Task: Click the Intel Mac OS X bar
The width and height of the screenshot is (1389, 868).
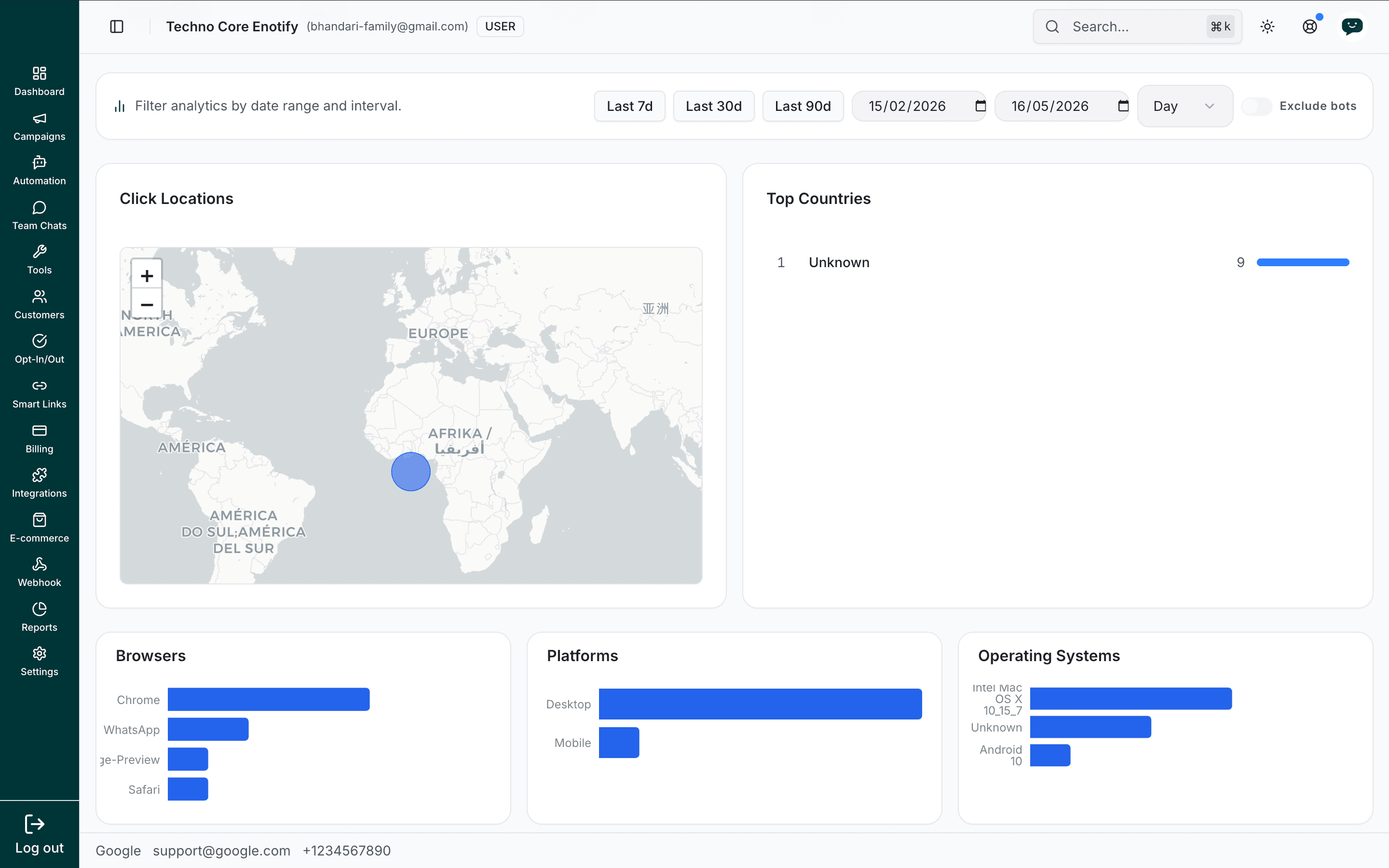Action: (1130, 699)
